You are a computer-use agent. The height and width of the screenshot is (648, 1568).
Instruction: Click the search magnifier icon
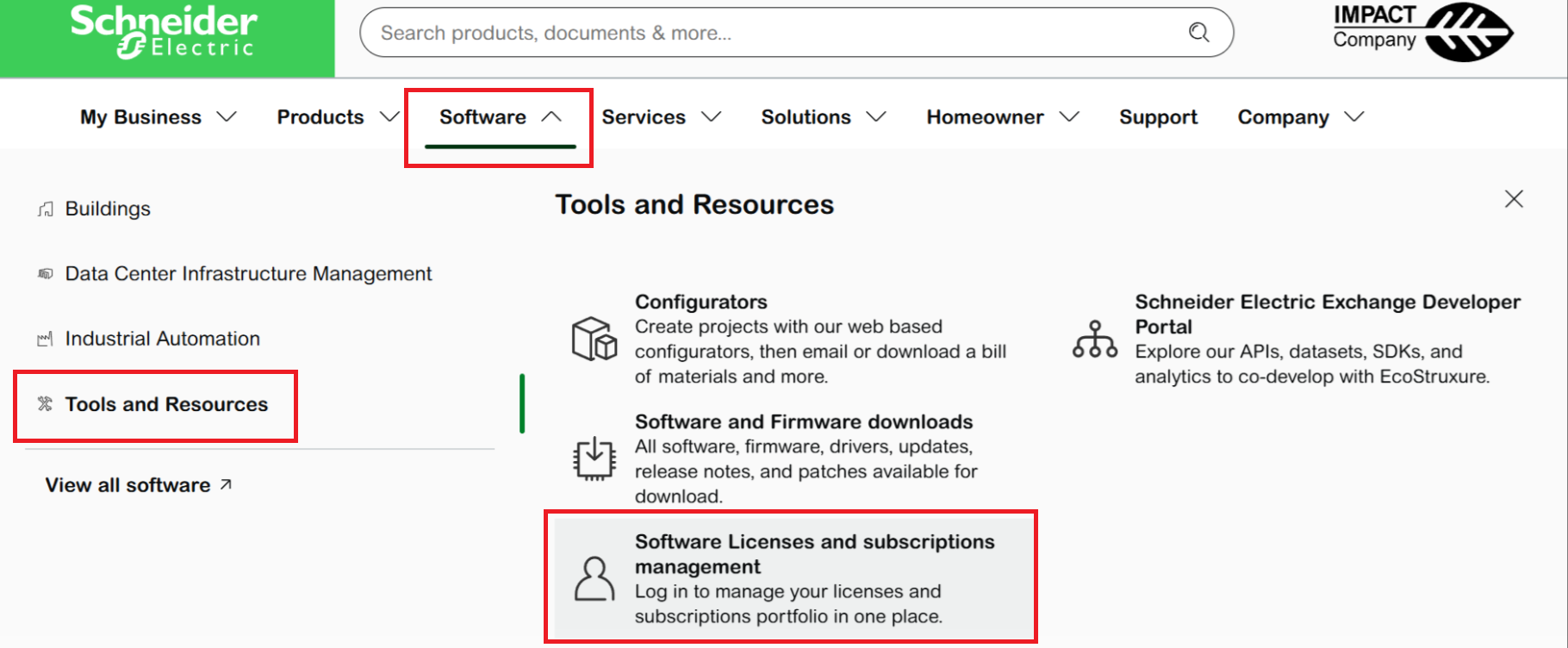click(x=1198, y=33)
